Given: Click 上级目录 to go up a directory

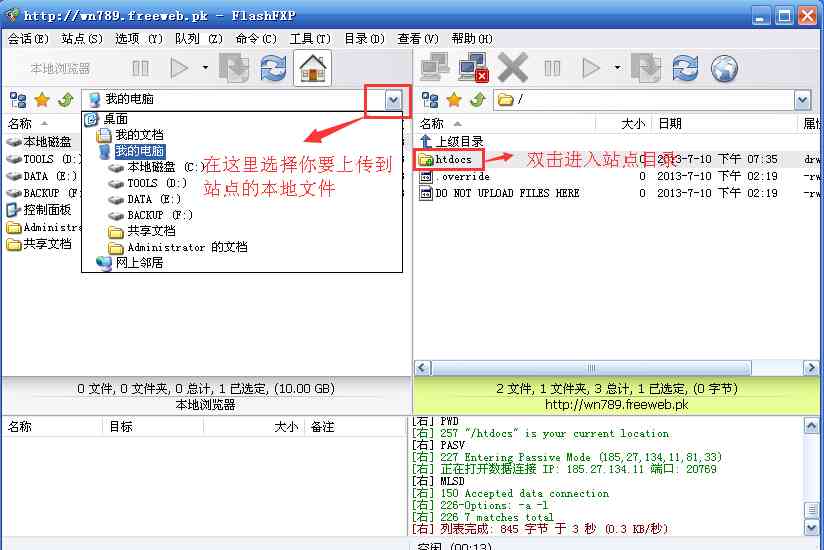Looking at the screenshot, I should click(x=458, y=142).
